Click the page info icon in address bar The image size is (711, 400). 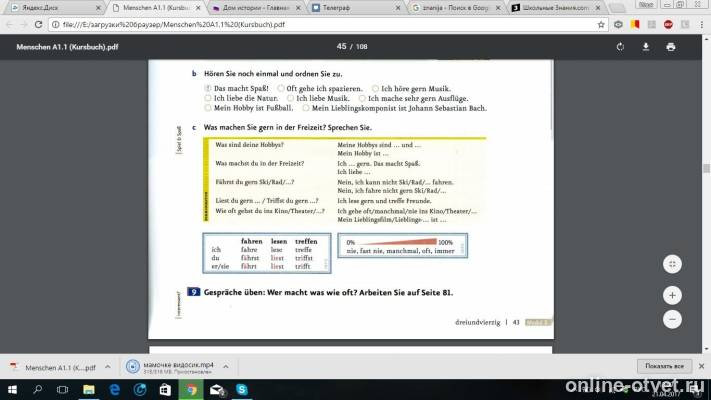pyautogui.click(x=55, y=24)
